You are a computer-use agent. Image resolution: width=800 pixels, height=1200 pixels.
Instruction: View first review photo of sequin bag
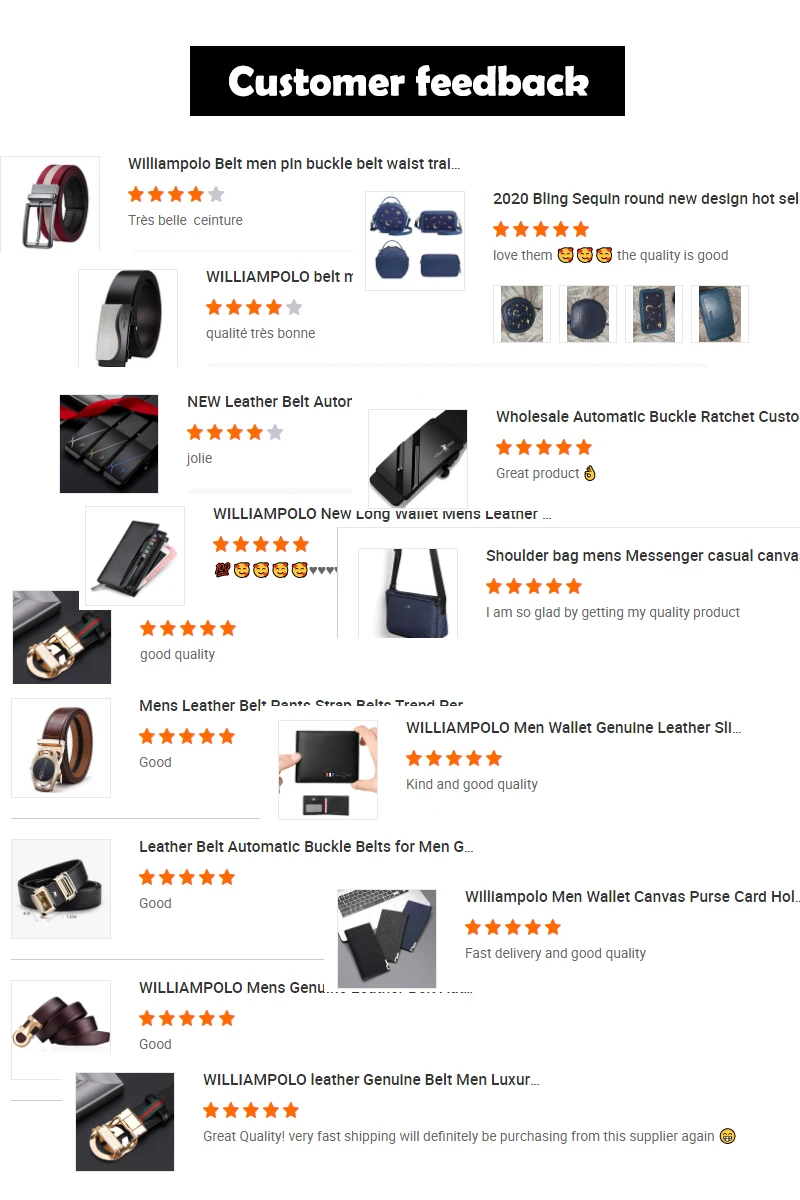522,314
